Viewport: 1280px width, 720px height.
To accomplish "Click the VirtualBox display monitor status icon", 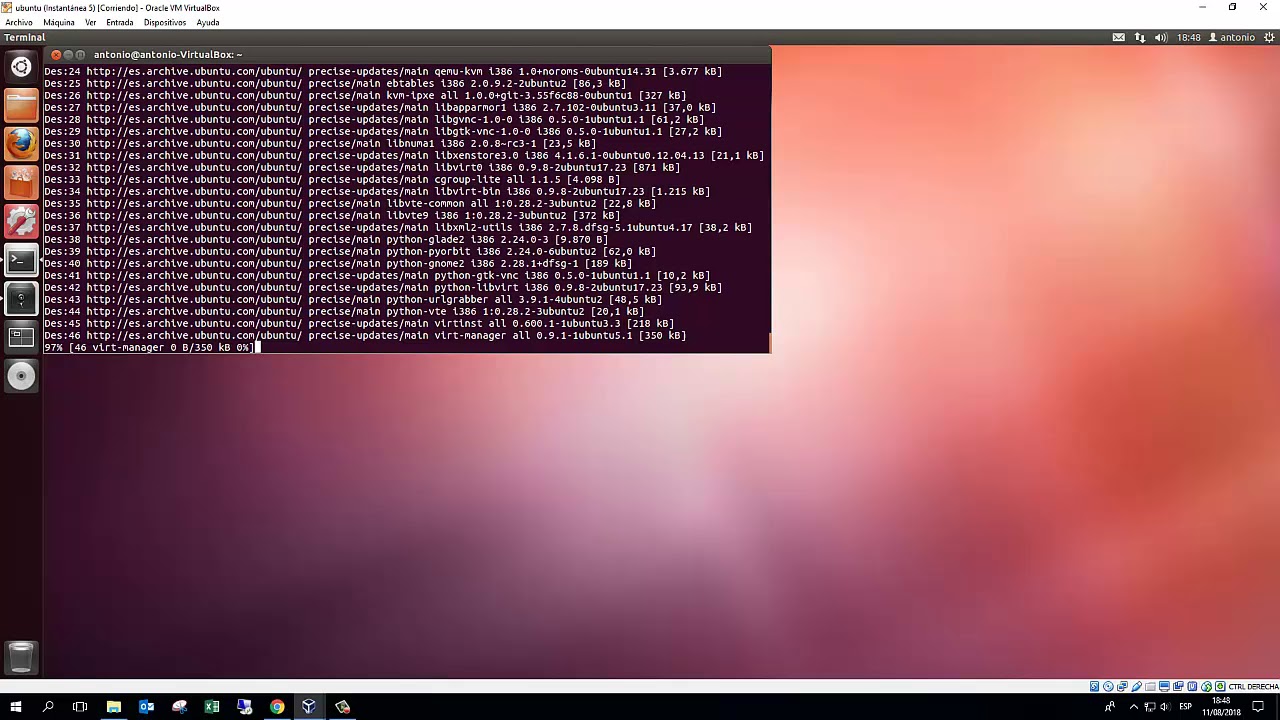I will (x=1164, y=687).
